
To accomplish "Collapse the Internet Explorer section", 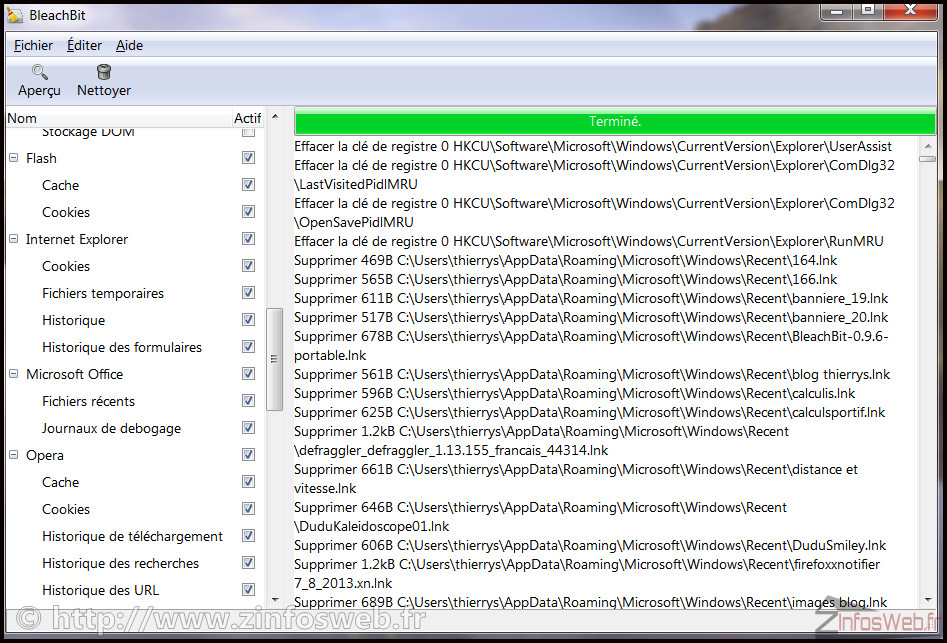I will tap(12, 239).
